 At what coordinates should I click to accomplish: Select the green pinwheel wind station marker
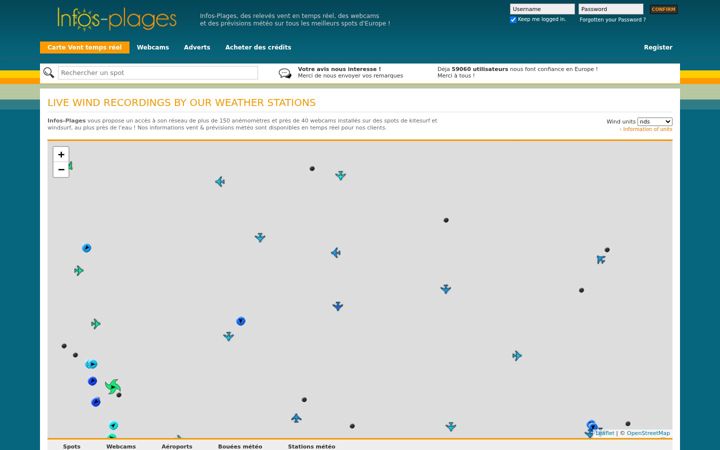click(x=112, y=387)
